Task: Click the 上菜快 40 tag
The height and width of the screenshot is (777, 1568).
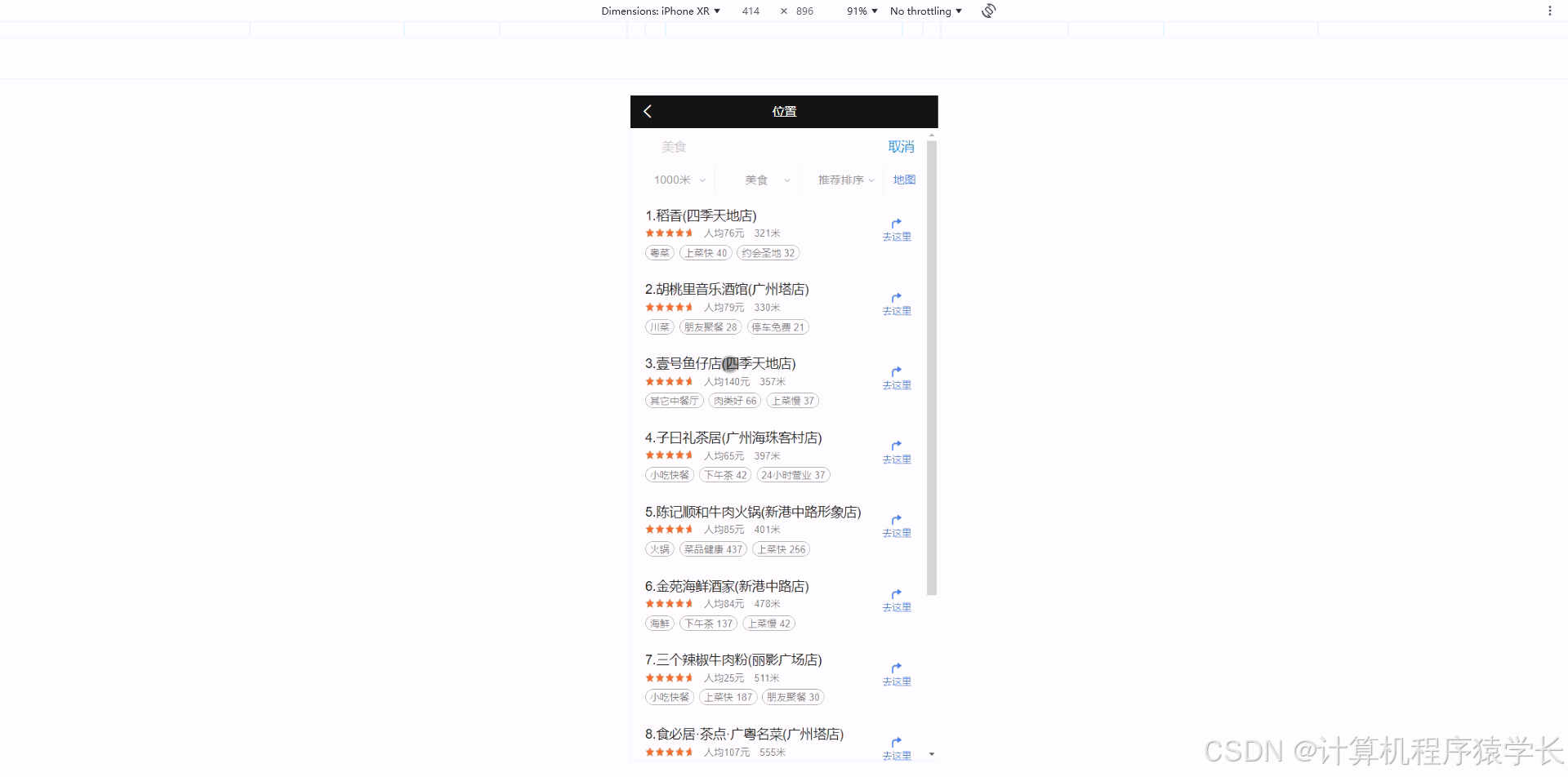Action: 706,253
